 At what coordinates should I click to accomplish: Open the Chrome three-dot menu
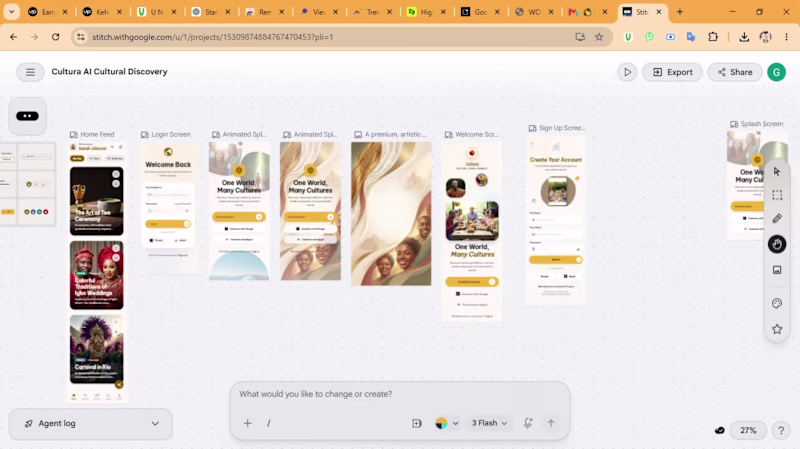(x=786, y=37)
